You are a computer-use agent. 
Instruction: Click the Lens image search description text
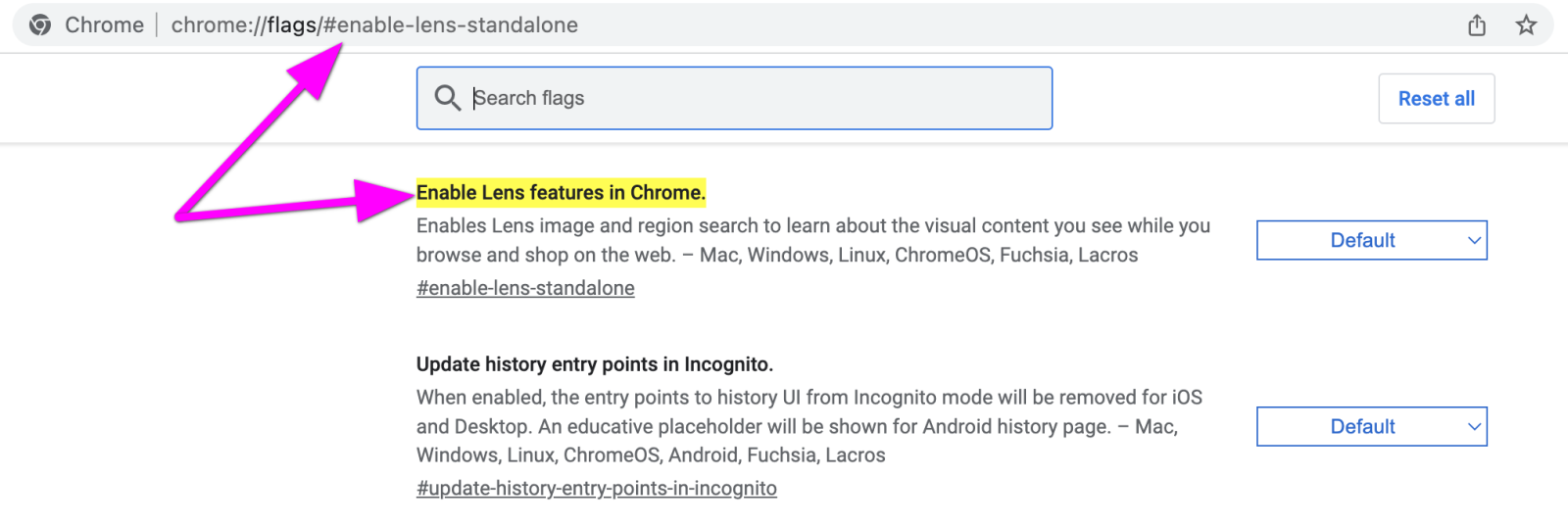tap(812, 240)
